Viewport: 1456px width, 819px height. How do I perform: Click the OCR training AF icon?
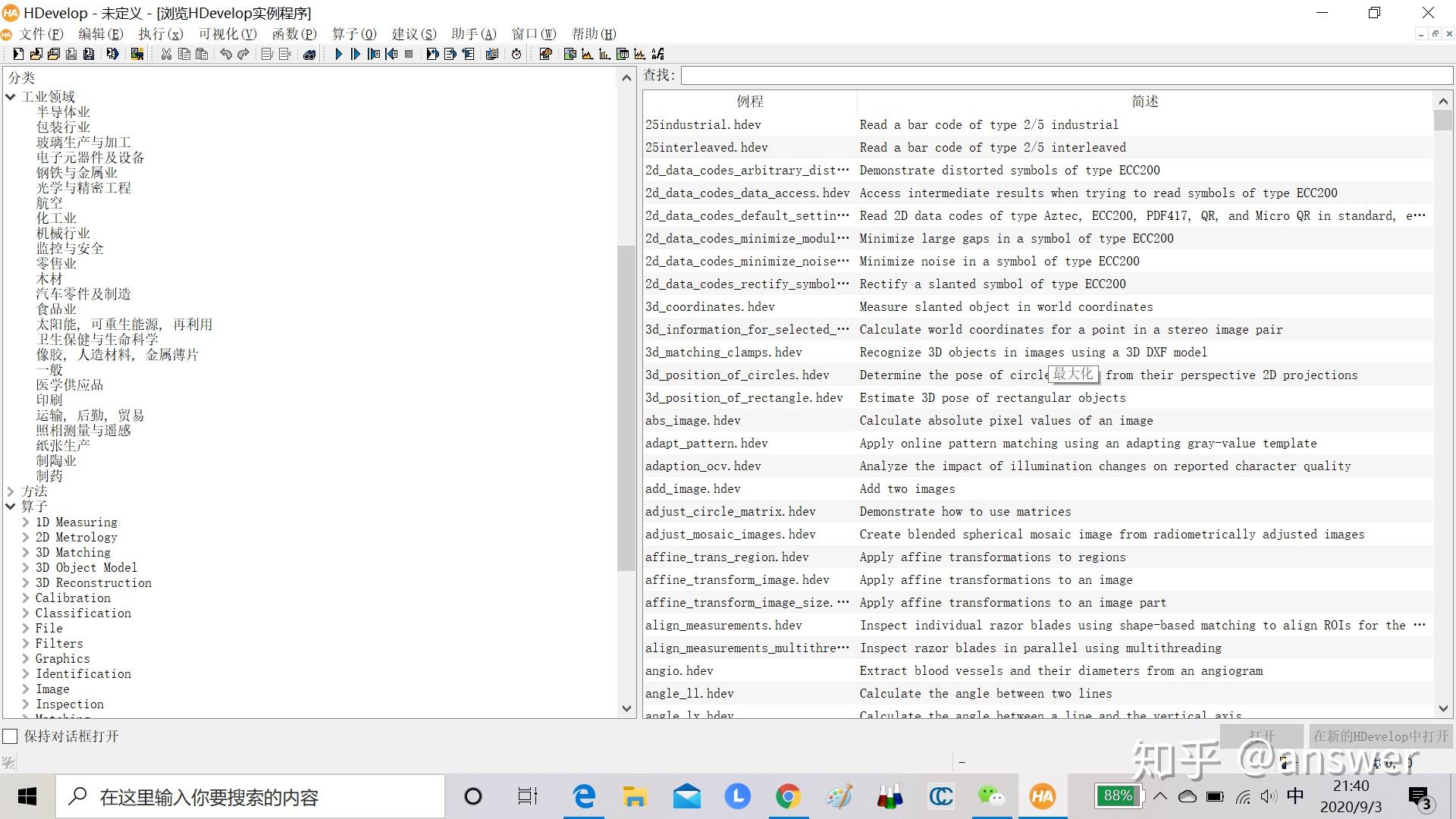tap(657, 54)
